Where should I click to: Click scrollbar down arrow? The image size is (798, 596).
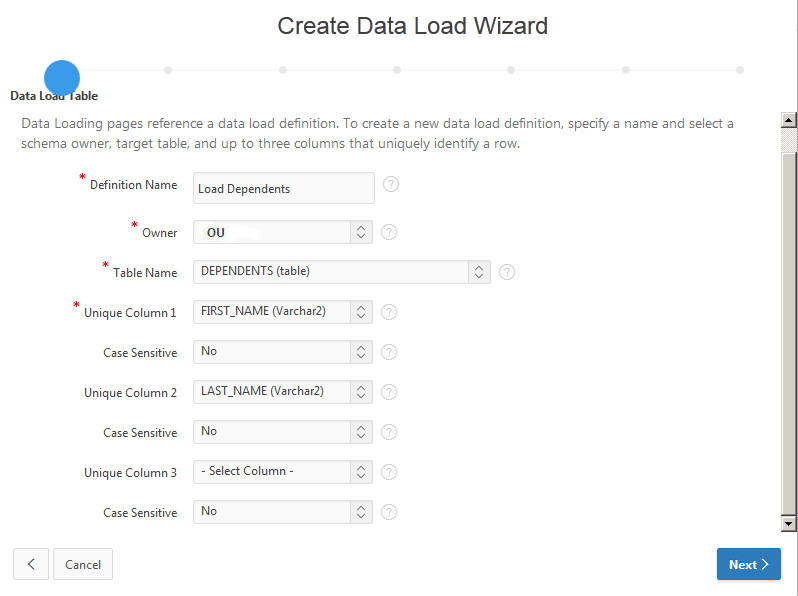point(789,523)
